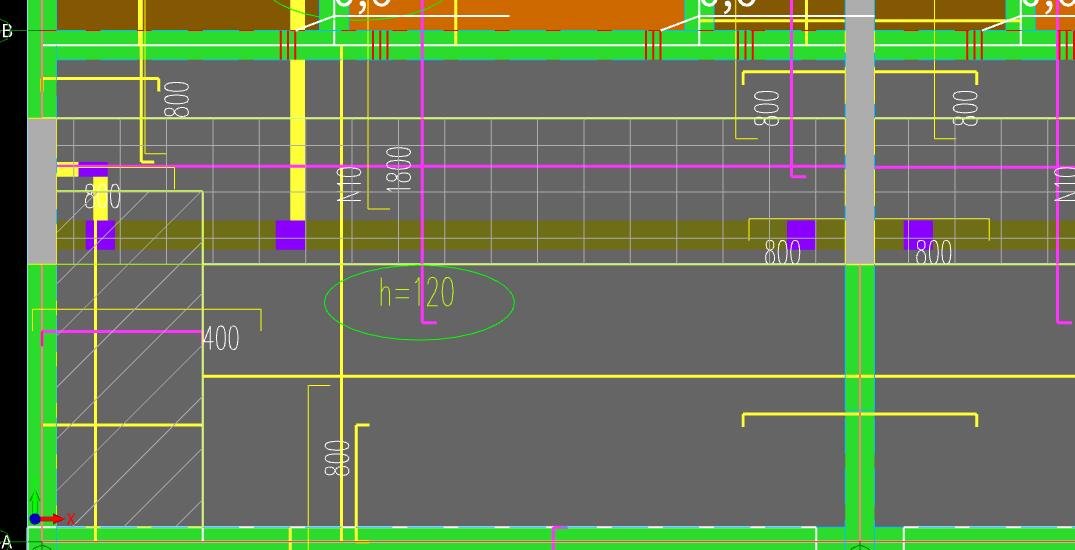Image resolution: width=1075 pixels, height=550 pixels.
Task: Select purple square above right-hand 800 left of gray column
Action: (x=801, y=235)
